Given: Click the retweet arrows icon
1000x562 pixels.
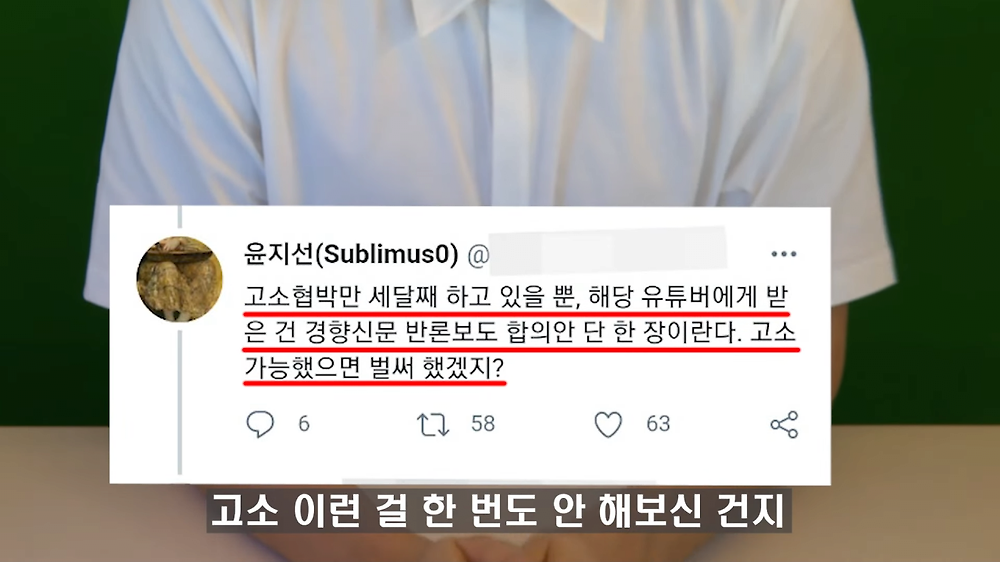Looking at the screenshot, I should (433, 424).
